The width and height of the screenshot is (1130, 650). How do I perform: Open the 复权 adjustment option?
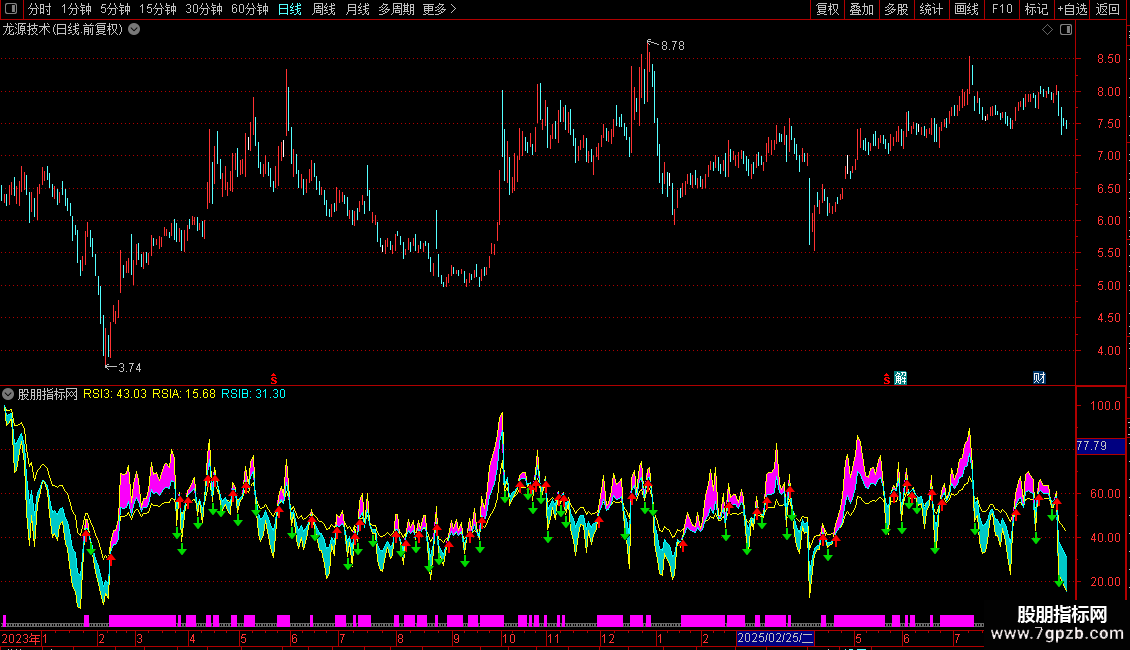tap(827, 9)
